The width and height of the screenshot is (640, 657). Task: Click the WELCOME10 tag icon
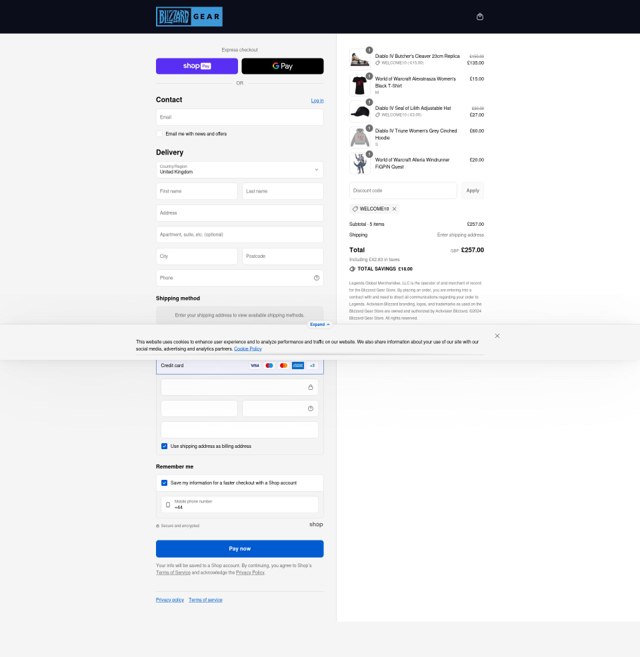[355, 209]
